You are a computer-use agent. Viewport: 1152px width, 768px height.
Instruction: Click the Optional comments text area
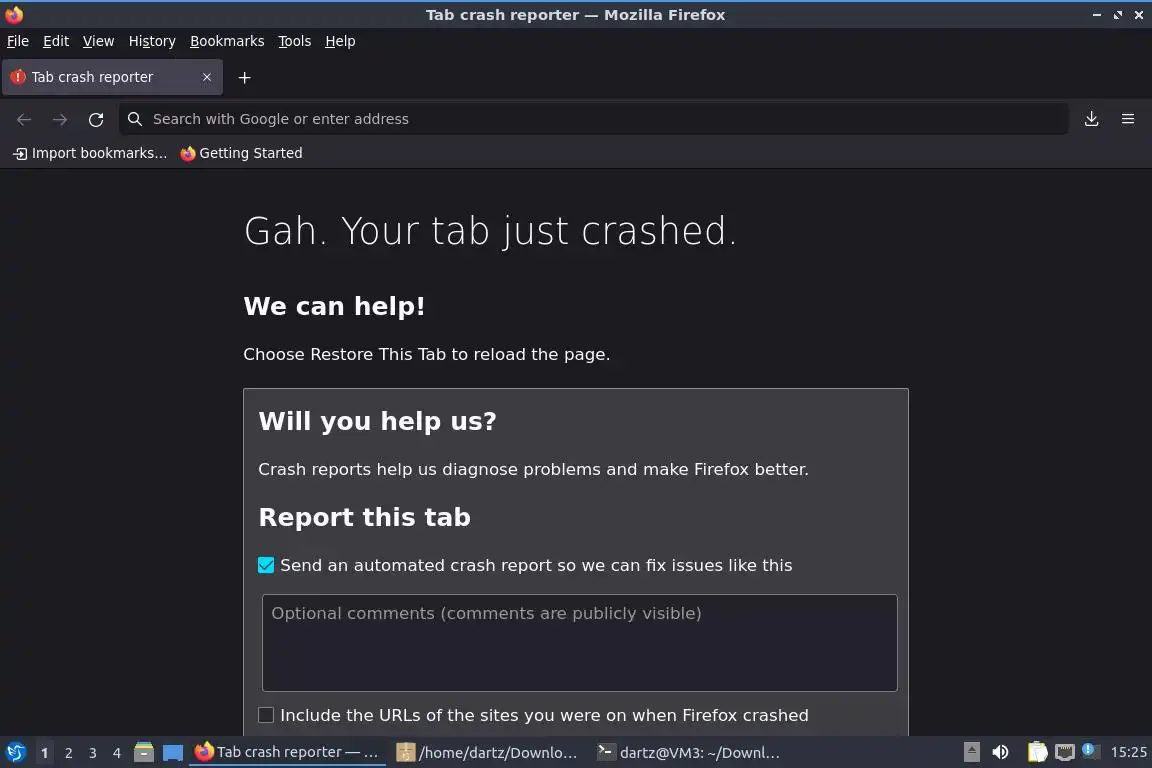(580, 643)
